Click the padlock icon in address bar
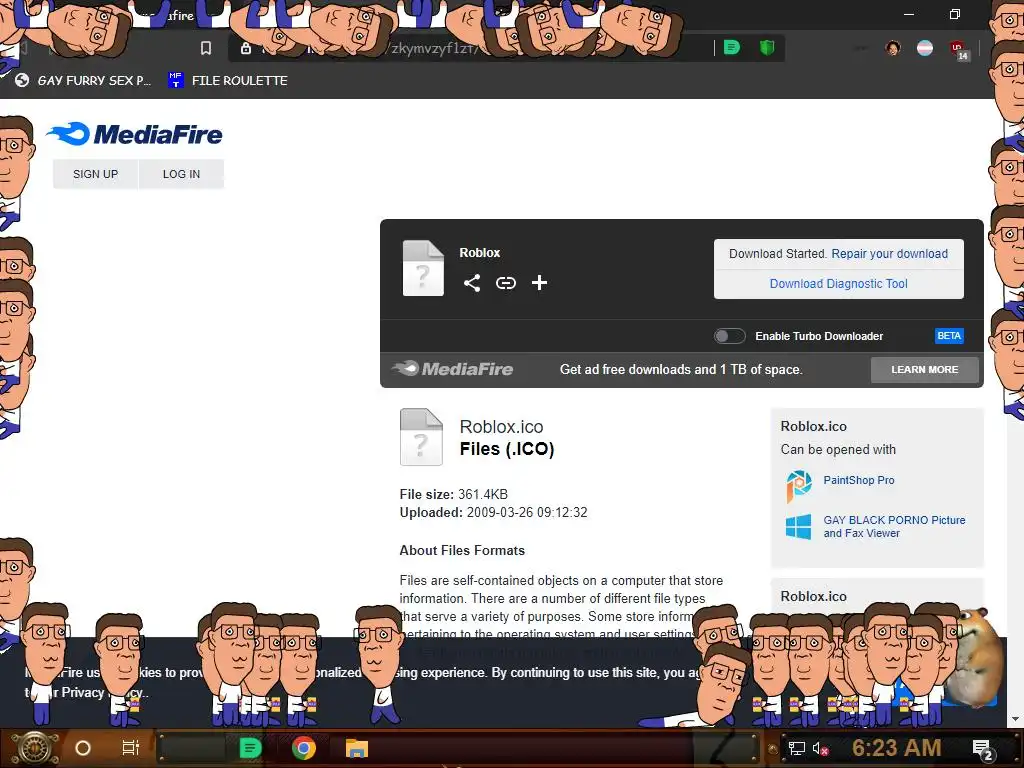This screenshot has height=768, width=1024. 246,48
